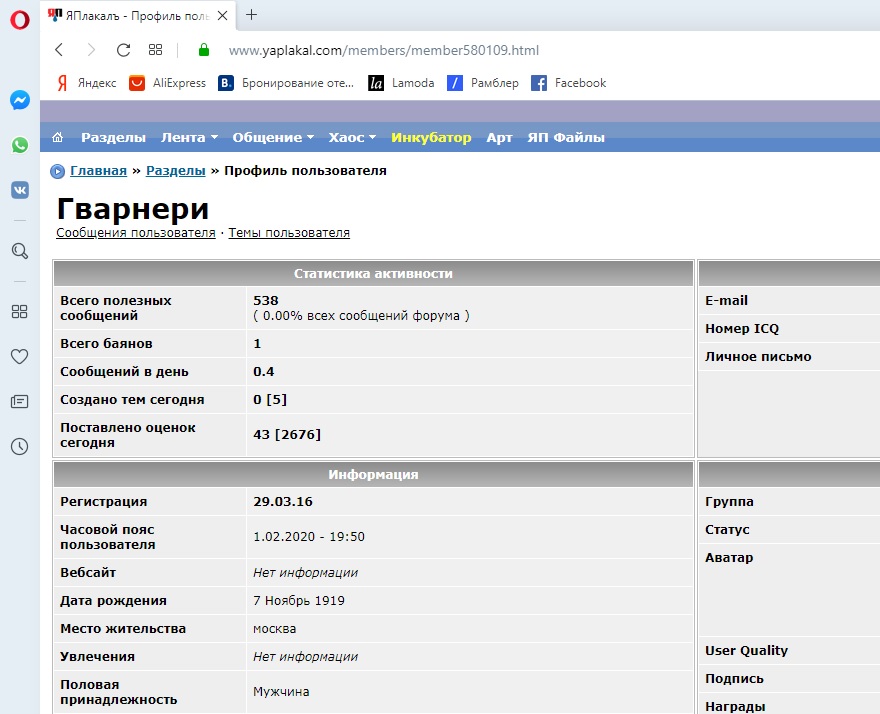Viewport: 880px width, 714px height.
Task: Open Сообщения пользователя link
Action: (x=136, y=232)
